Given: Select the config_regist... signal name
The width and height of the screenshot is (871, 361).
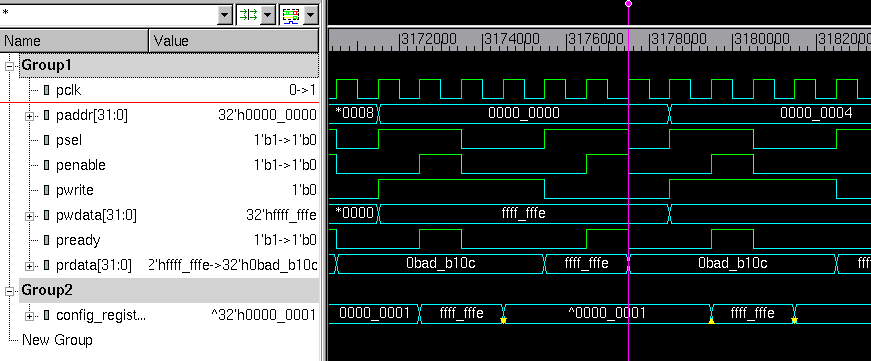Looking at the screenshot, I should 101,315.
